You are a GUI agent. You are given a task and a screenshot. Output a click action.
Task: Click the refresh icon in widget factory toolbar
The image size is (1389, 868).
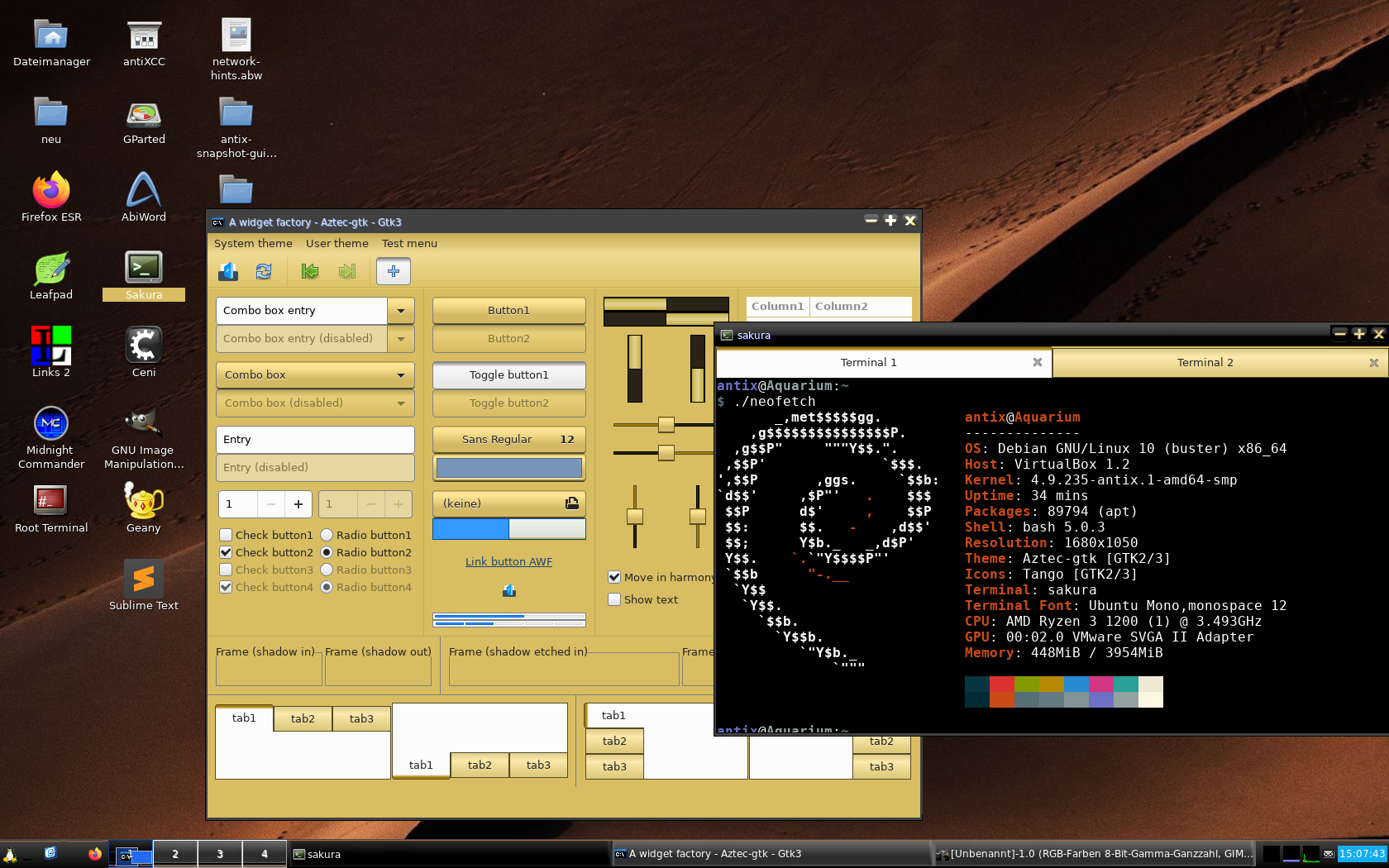pos(264,271)
